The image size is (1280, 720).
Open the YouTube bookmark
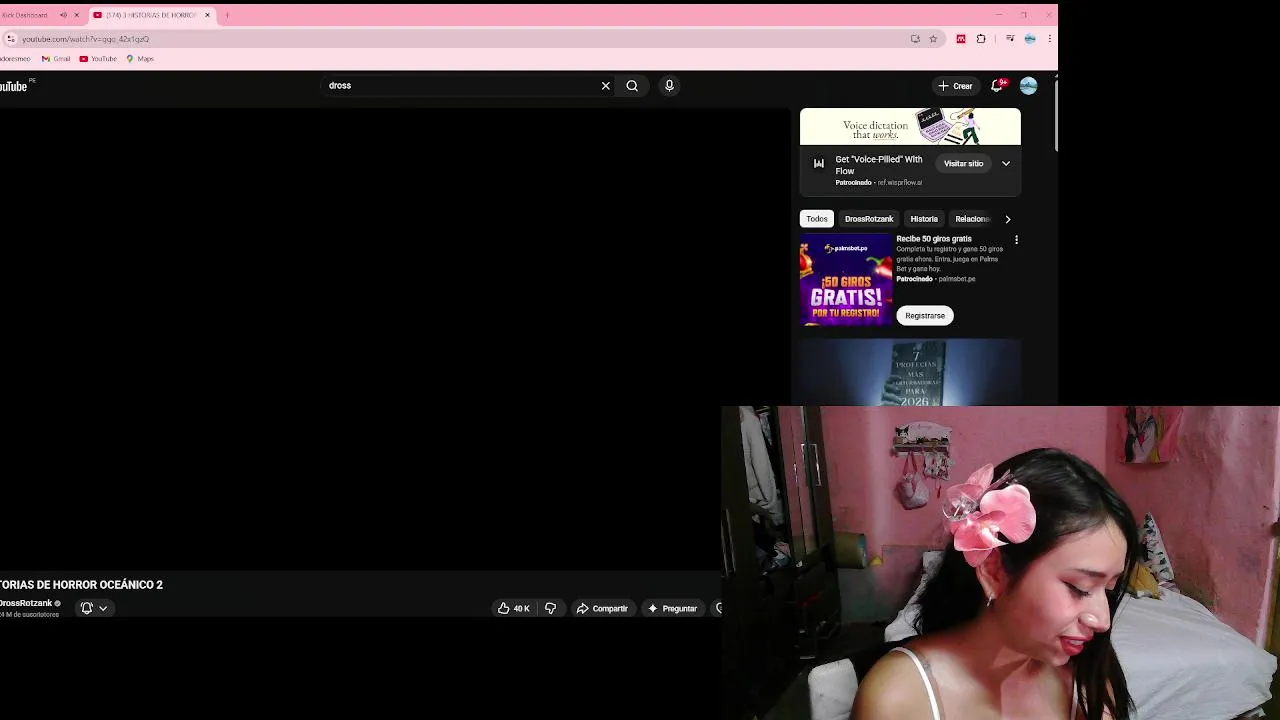[x=98, y=59]
